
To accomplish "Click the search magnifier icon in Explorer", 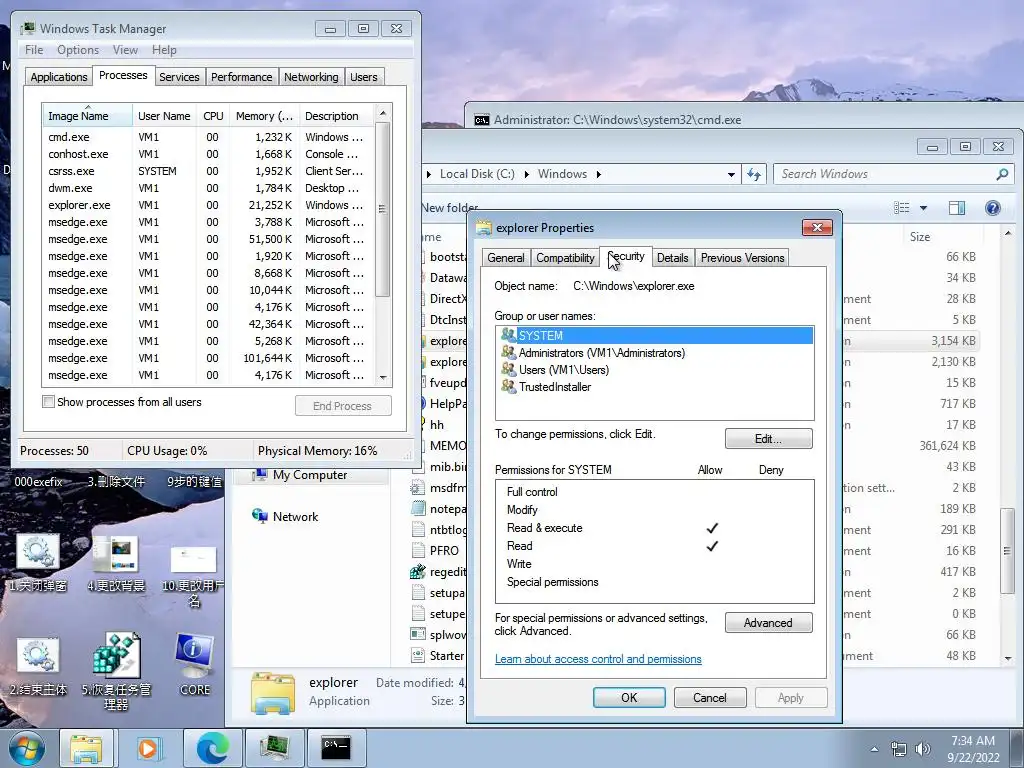I will pos(1002,174).
